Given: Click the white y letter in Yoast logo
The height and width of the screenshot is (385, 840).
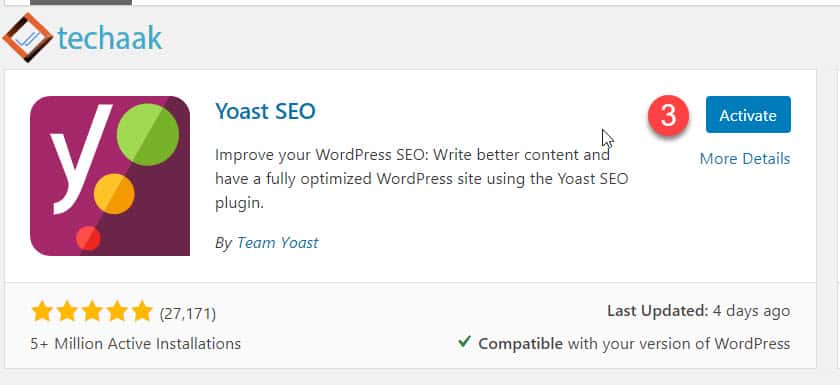Looking at the screenshot, I should [79, 158].
